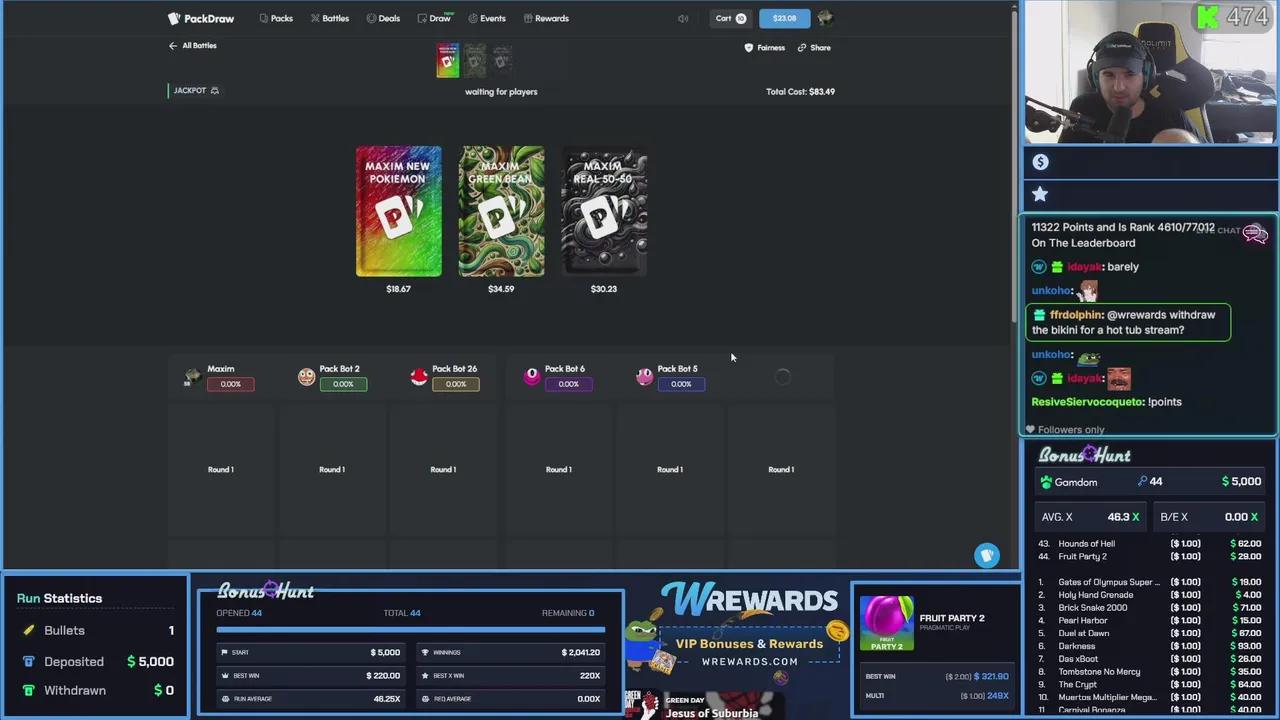Click the $23.08 balance button

(785, 18)
